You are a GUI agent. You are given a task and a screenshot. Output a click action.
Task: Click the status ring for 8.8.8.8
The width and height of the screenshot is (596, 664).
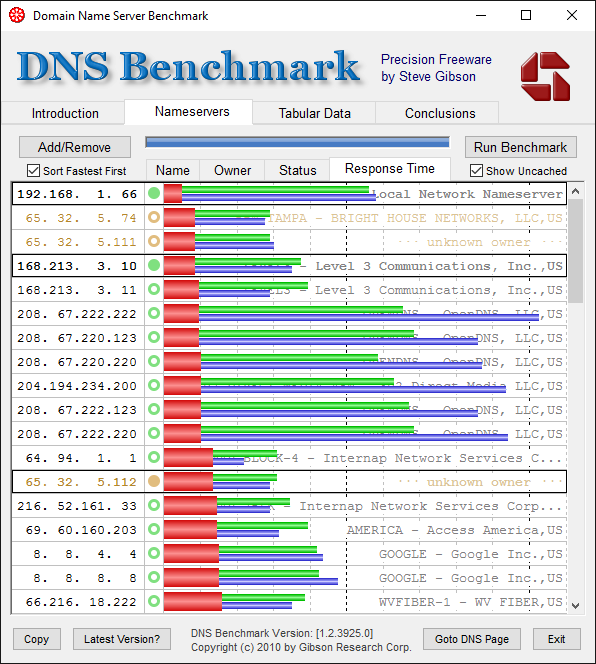coord(154,577)
